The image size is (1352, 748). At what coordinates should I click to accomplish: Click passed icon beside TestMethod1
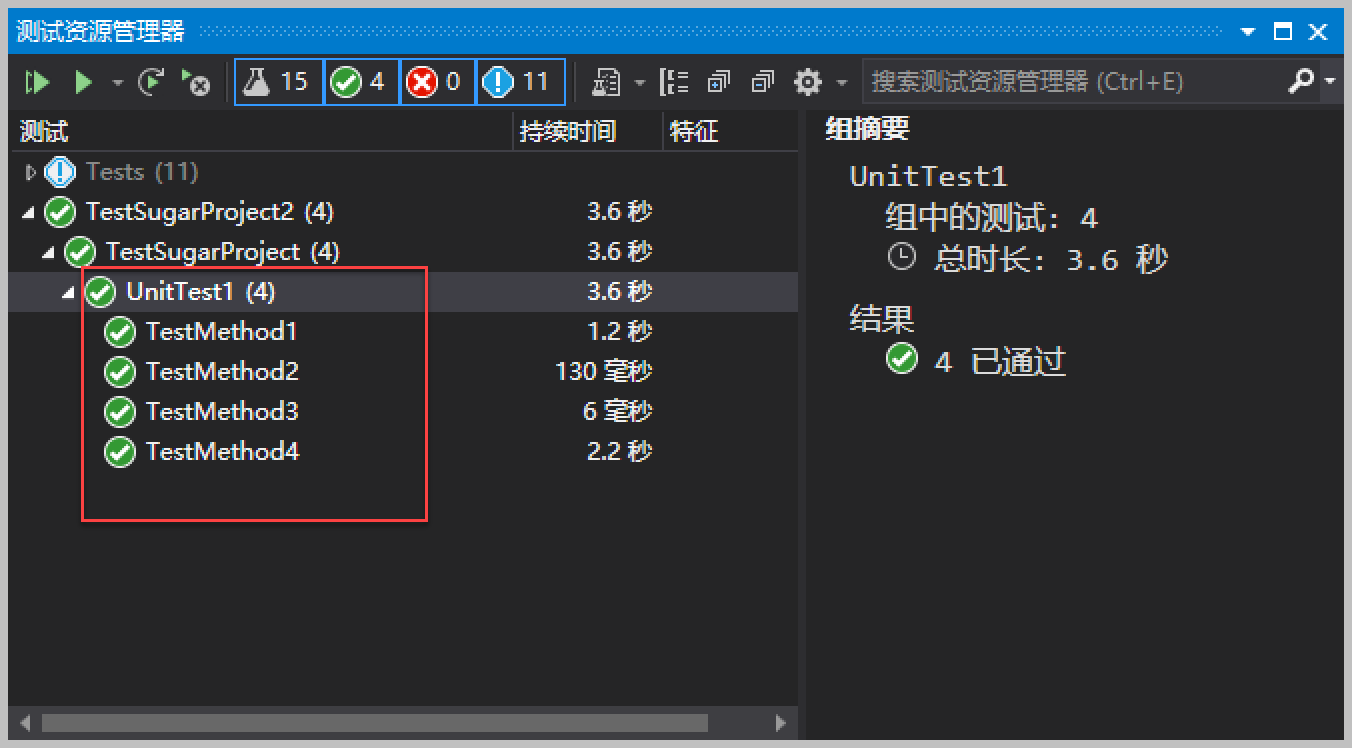(x=120, y=332)
